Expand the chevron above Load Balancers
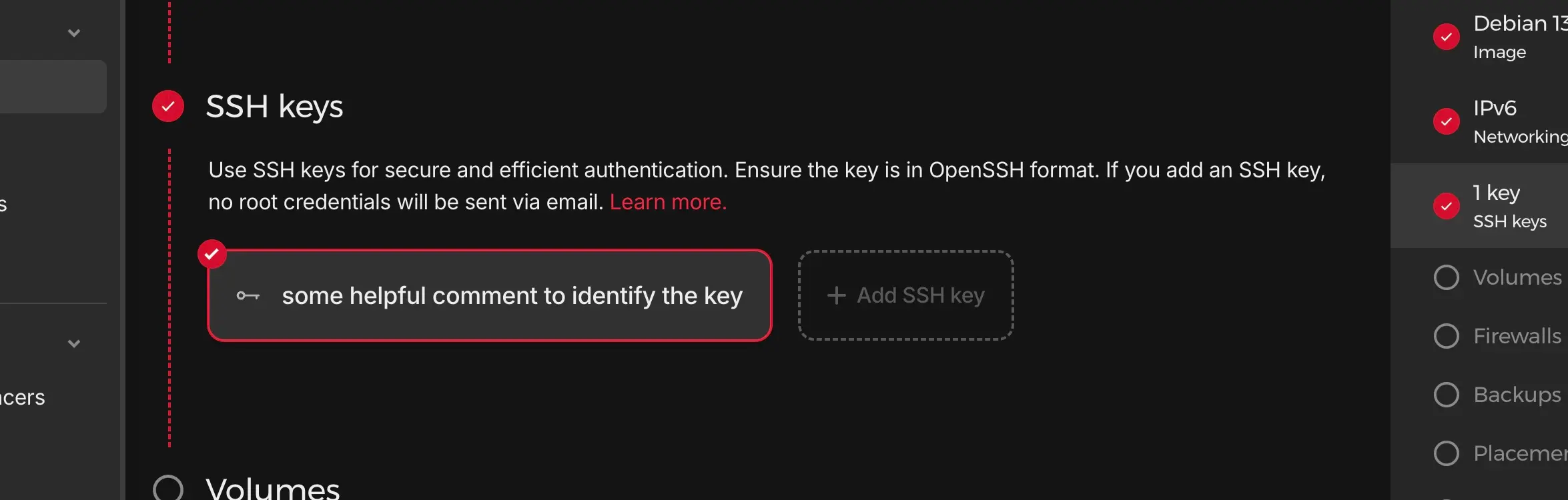This screenshot has width=1568, height=500. coord(74,344)
